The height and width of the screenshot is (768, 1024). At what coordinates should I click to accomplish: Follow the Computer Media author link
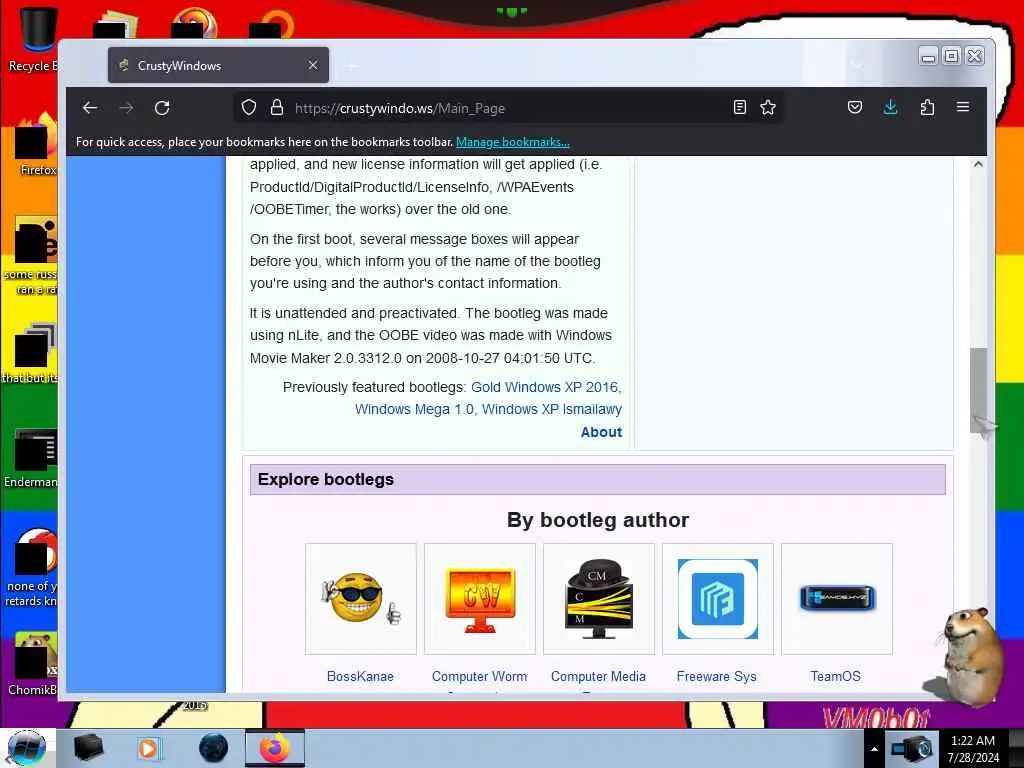coord(598,677)
